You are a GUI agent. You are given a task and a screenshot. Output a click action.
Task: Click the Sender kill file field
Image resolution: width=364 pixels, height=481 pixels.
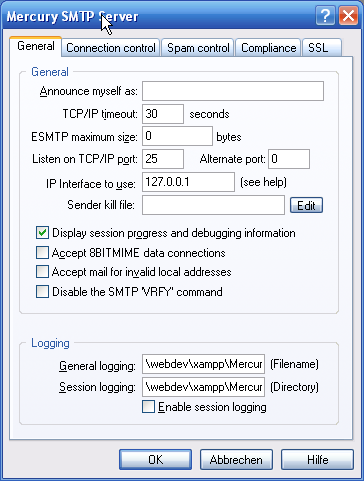click(213, 205)
